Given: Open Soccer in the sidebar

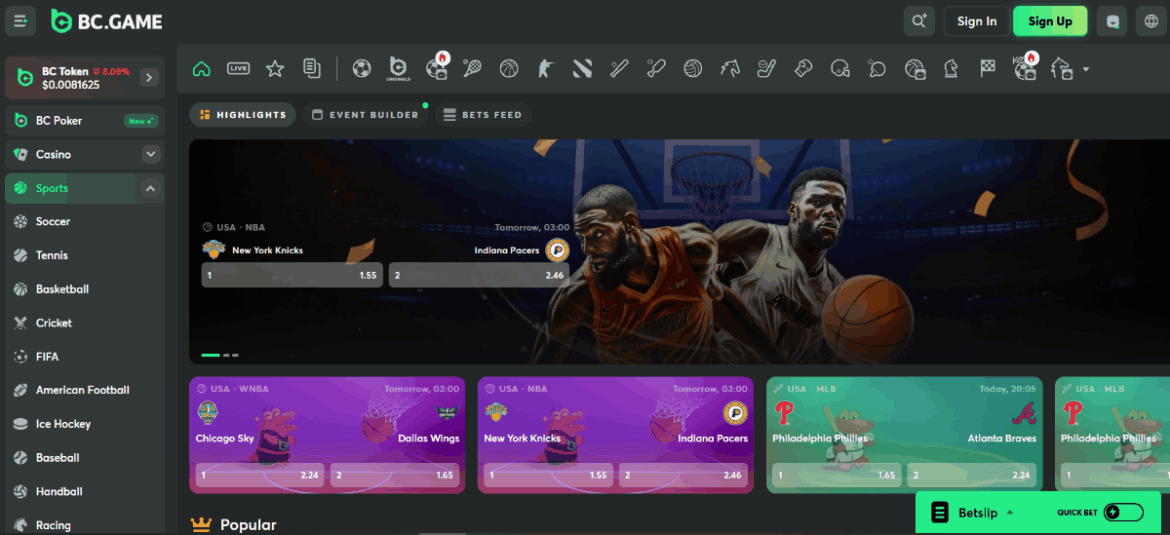Looking at the screenshot, I should point(84,222).
